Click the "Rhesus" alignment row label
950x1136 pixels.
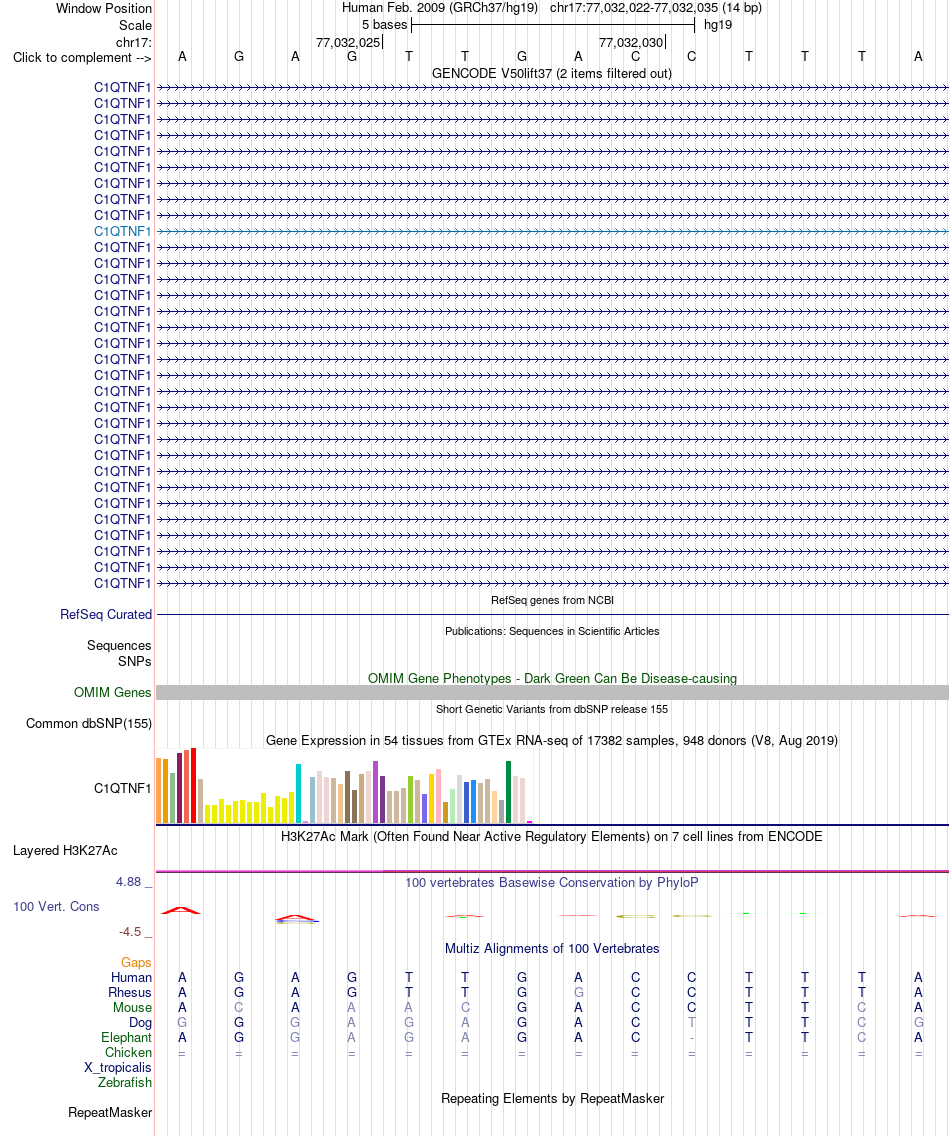(130, 993)
